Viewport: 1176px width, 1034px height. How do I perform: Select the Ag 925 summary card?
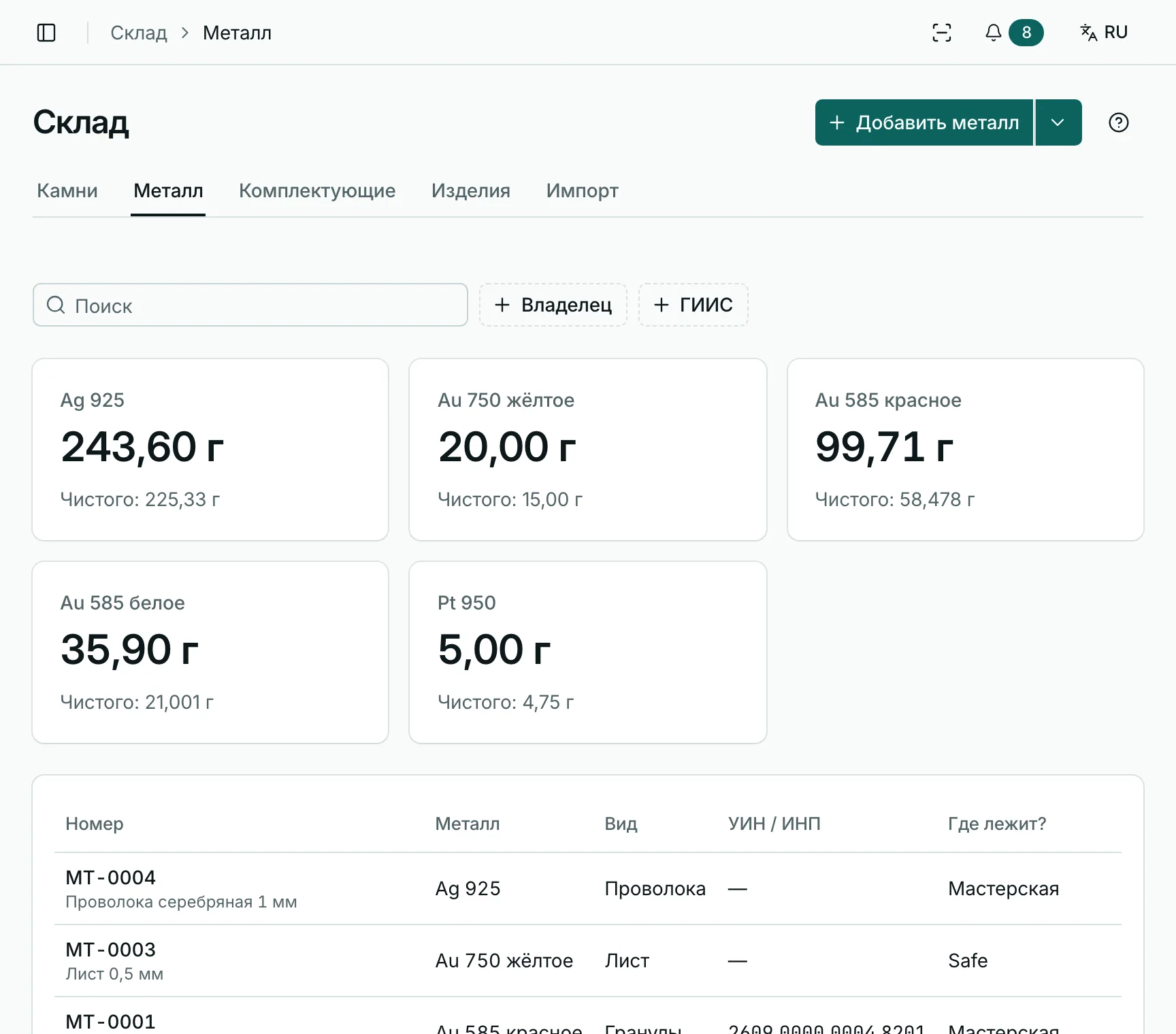210,450
